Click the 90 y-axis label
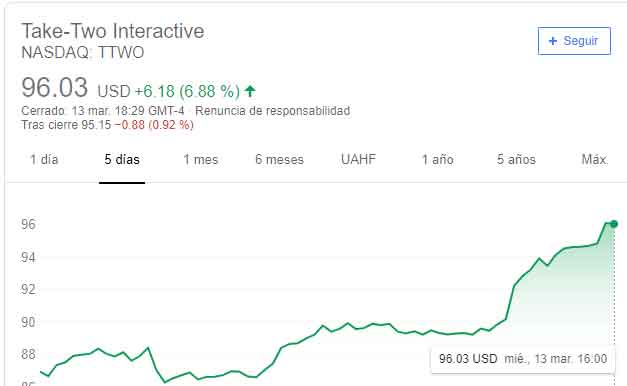627x386 pixels. (28, 322)
